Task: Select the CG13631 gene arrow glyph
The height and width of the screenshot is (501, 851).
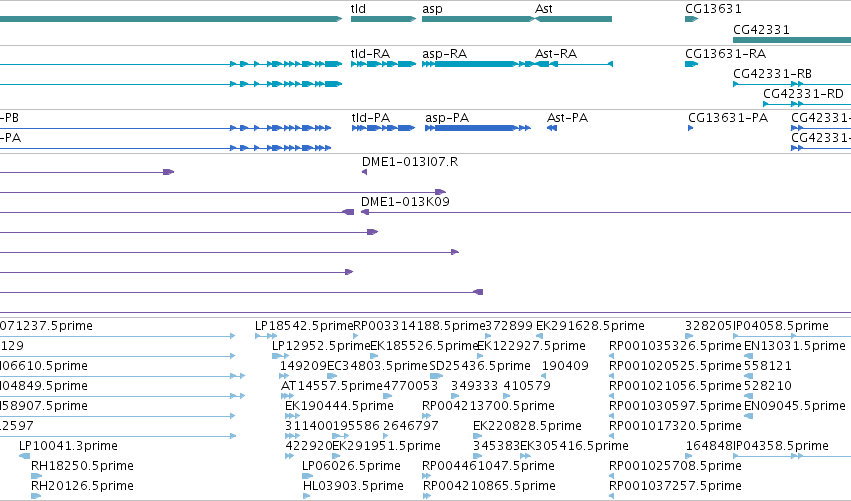Action: click(691, 19)
